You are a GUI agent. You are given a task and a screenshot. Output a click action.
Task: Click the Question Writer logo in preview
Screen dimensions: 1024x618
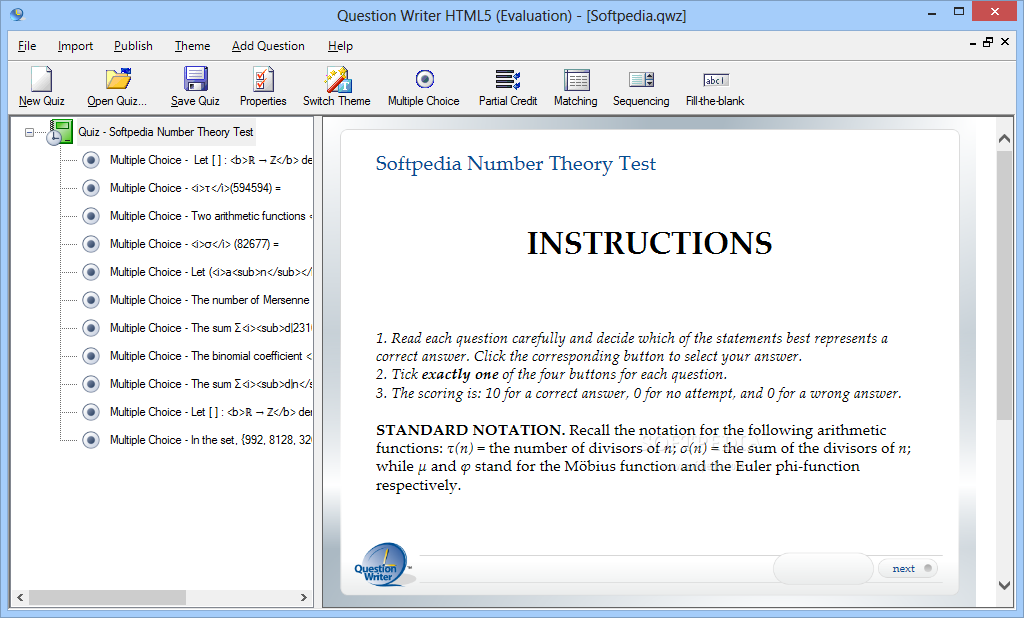coord(383,564)
